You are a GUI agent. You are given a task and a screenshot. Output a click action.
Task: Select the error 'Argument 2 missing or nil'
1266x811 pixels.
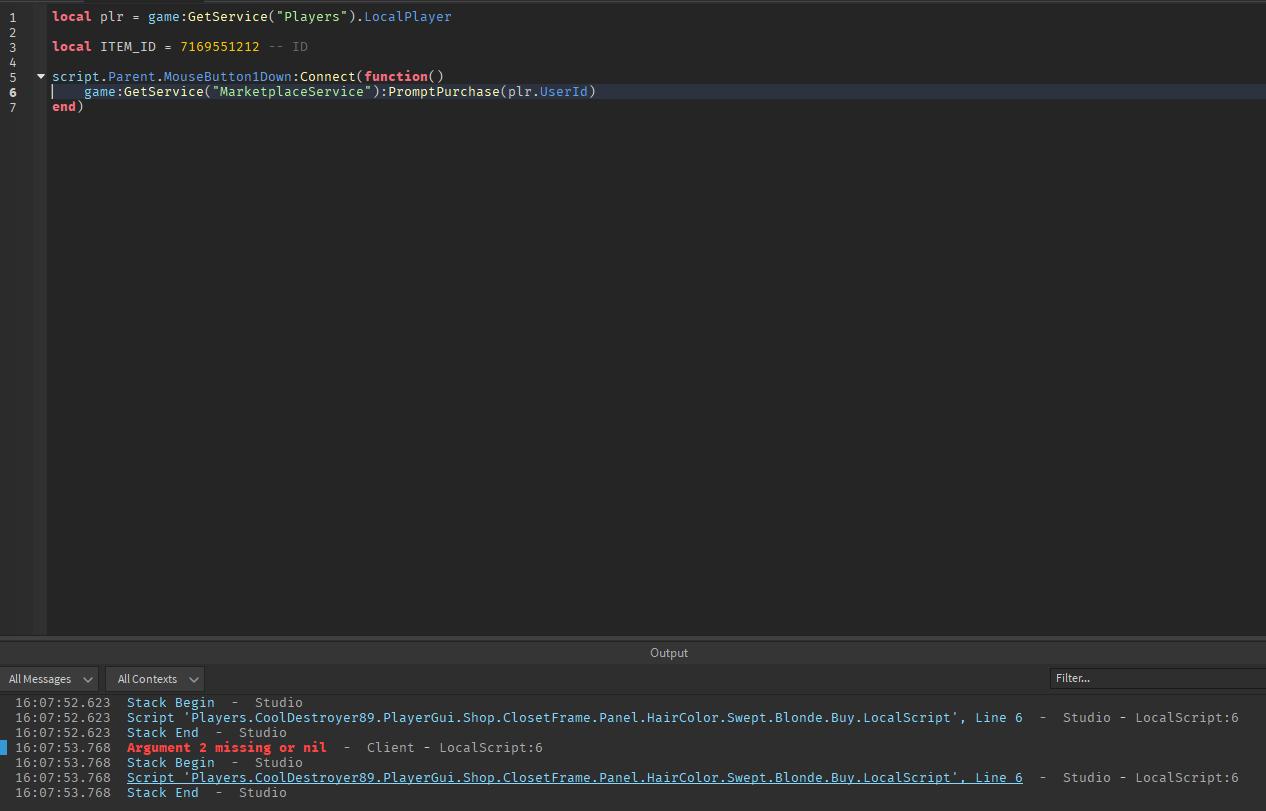coord(227,747)
